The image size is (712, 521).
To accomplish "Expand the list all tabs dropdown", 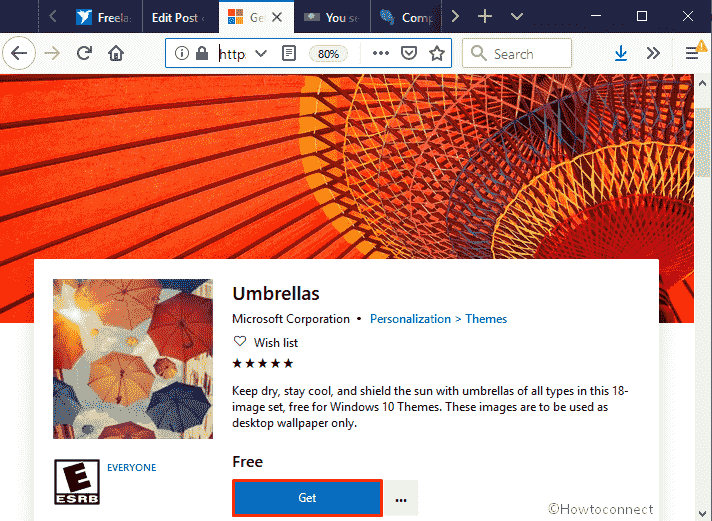I will (517, 17).
